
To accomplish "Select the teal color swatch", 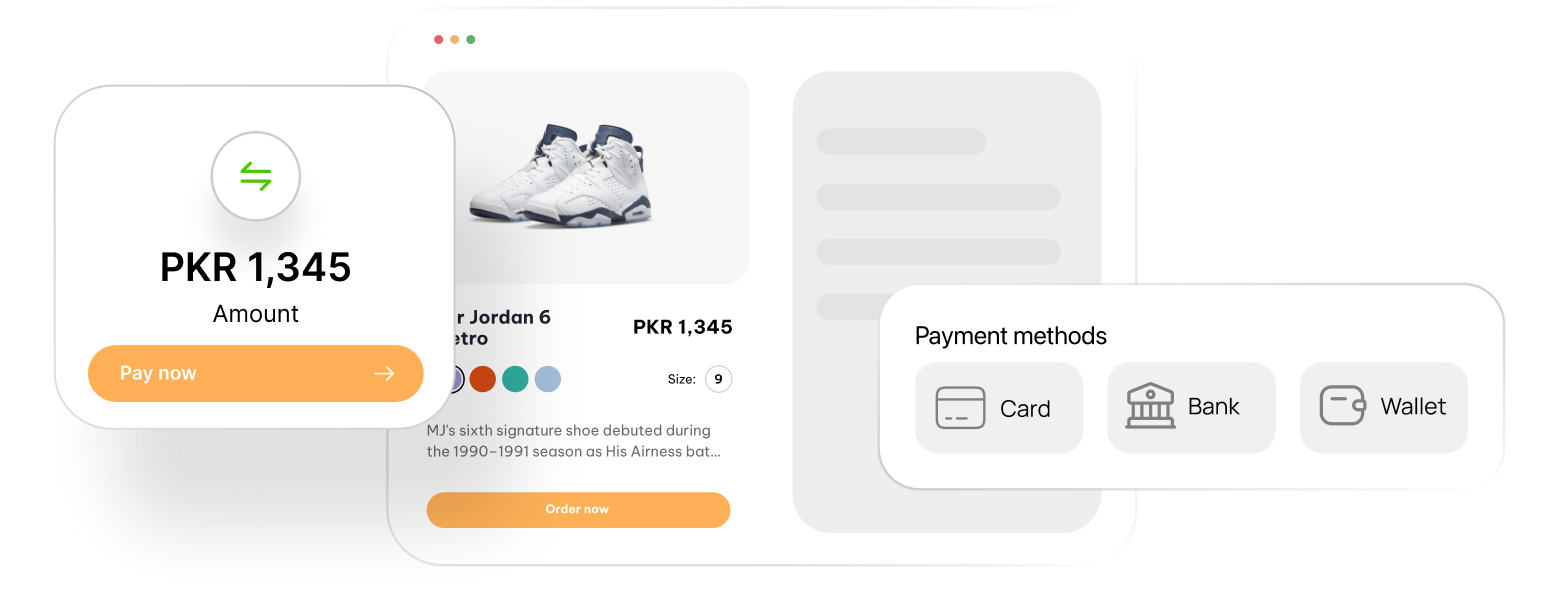I will click(x=515, y=379).
